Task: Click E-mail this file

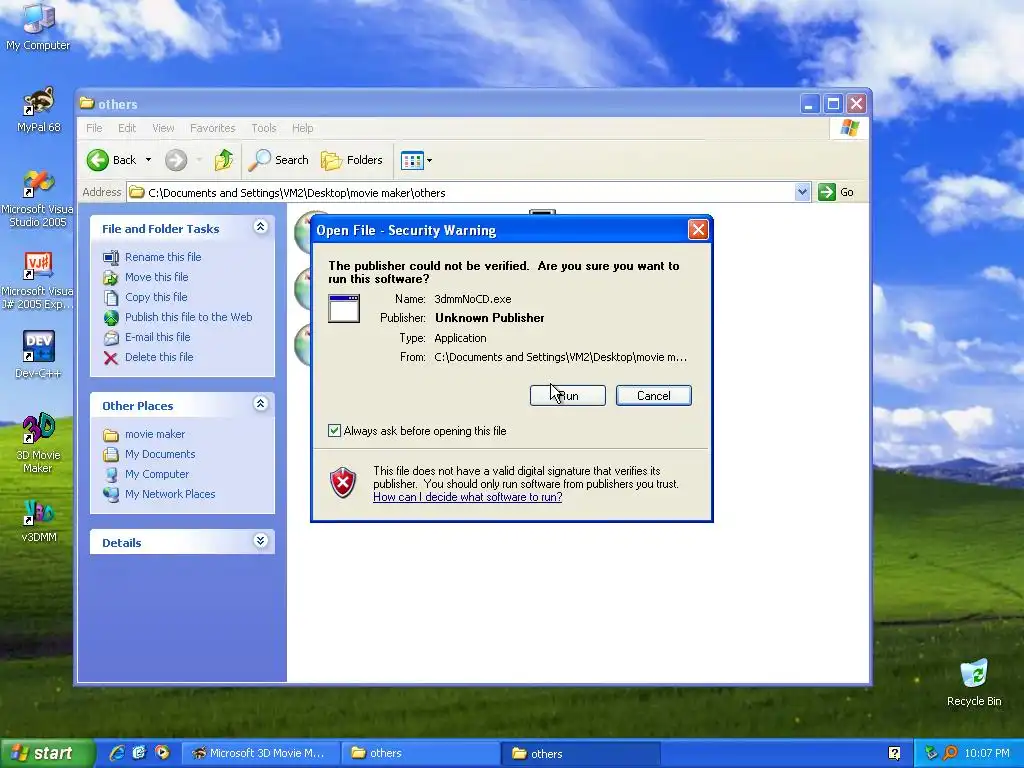Action: click(157, 338)
